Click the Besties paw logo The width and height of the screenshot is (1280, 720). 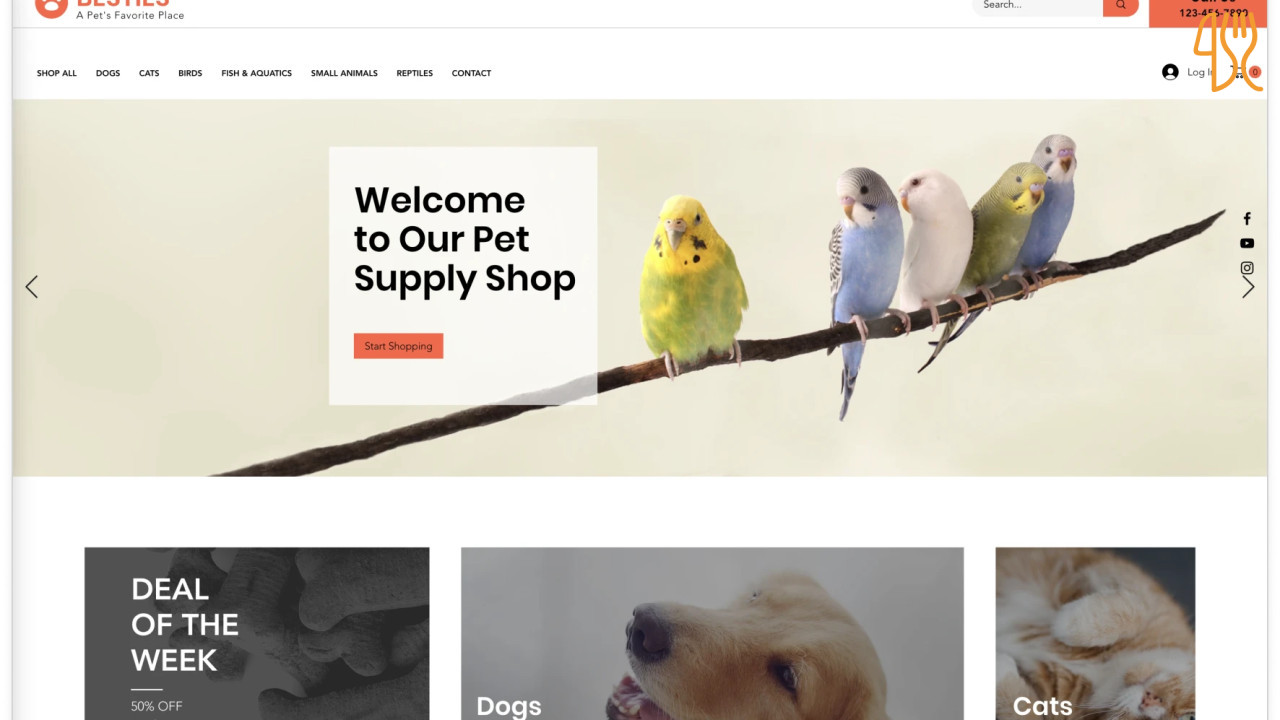[51, 7]
